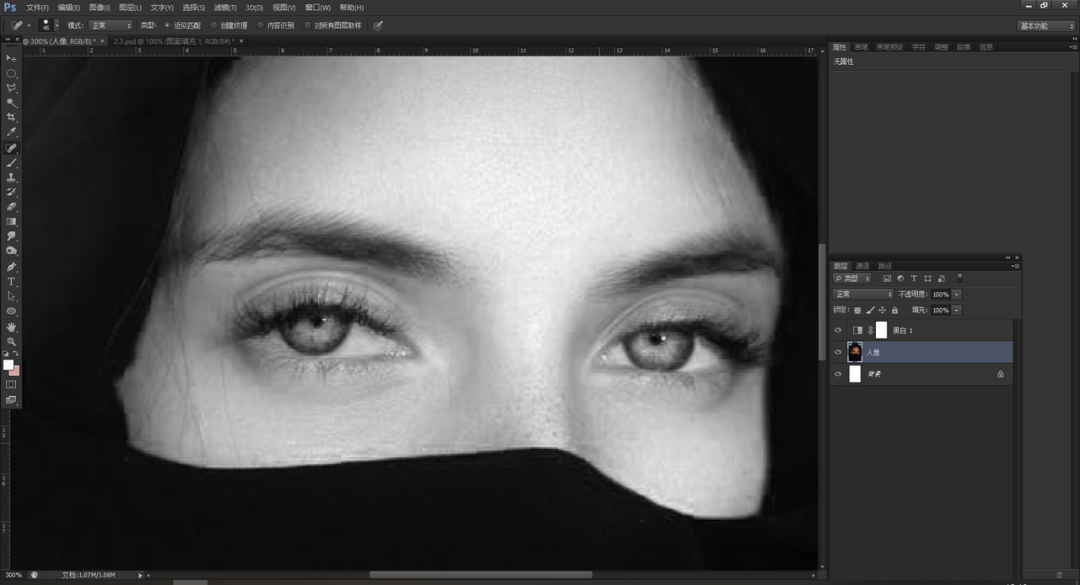Select the Magic Wand tool
Viewport: 1080px width, 585px height.
tap(11, 103)
